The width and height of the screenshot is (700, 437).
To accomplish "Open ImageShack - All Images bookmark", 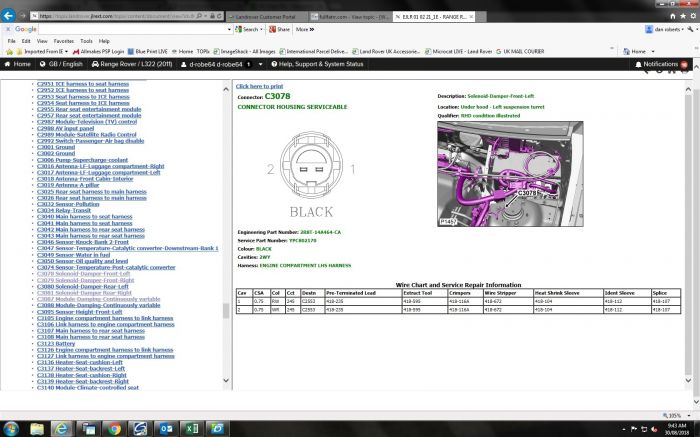I will (245, 52).
